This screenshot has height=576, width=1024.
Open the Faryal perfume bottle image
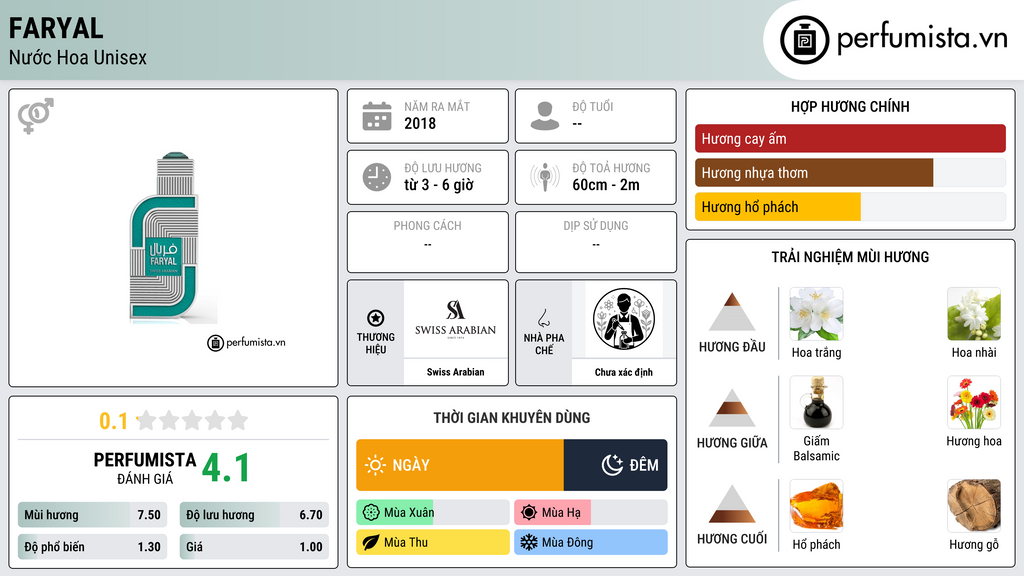click(172, 238)
